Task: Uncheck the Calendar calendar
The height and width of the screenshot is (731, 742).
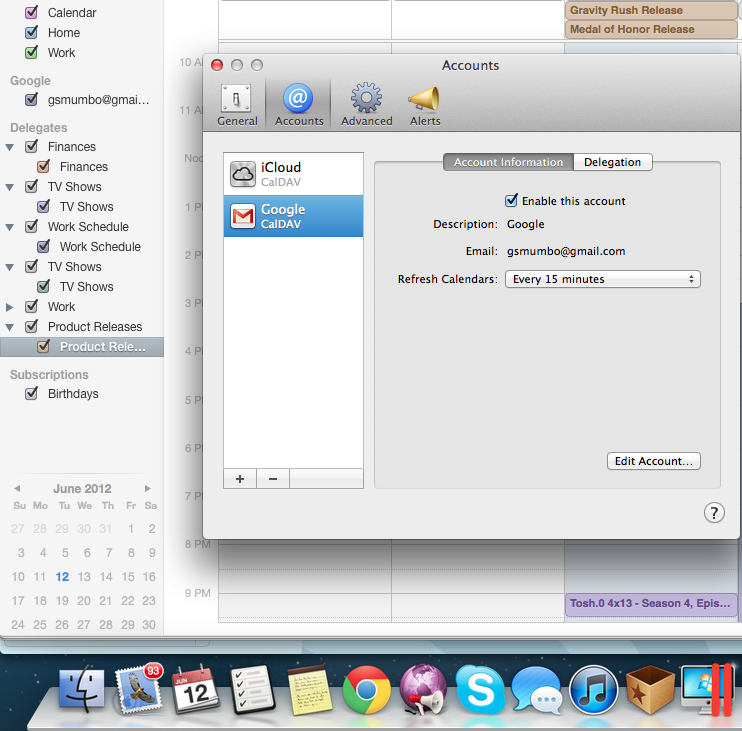Action: 31,12
